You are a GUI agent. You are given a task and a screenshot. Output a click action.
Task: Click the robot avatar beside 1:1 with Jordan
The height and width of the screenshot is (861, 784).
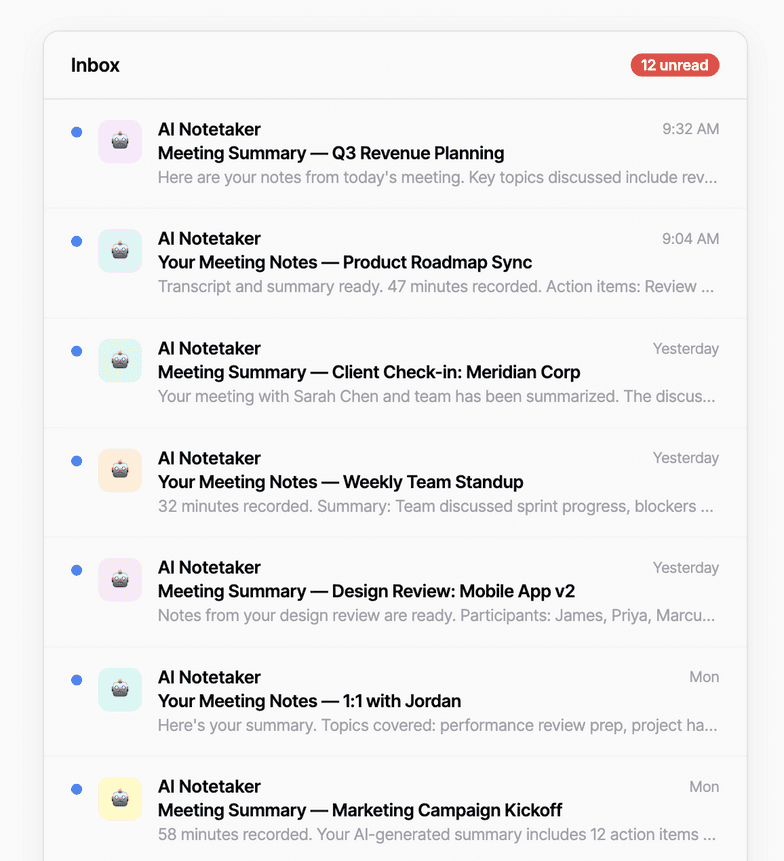pos(120,690)
